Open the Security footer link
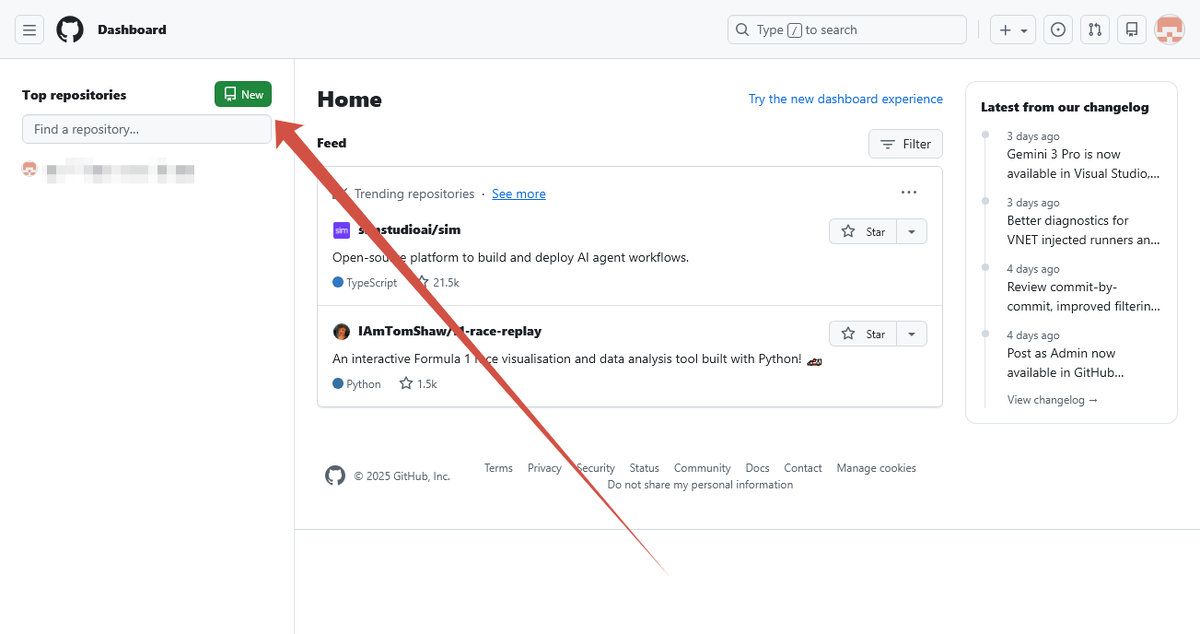Image resolution: width=1200 pixels, height=634 pixels. click(595, 468)
